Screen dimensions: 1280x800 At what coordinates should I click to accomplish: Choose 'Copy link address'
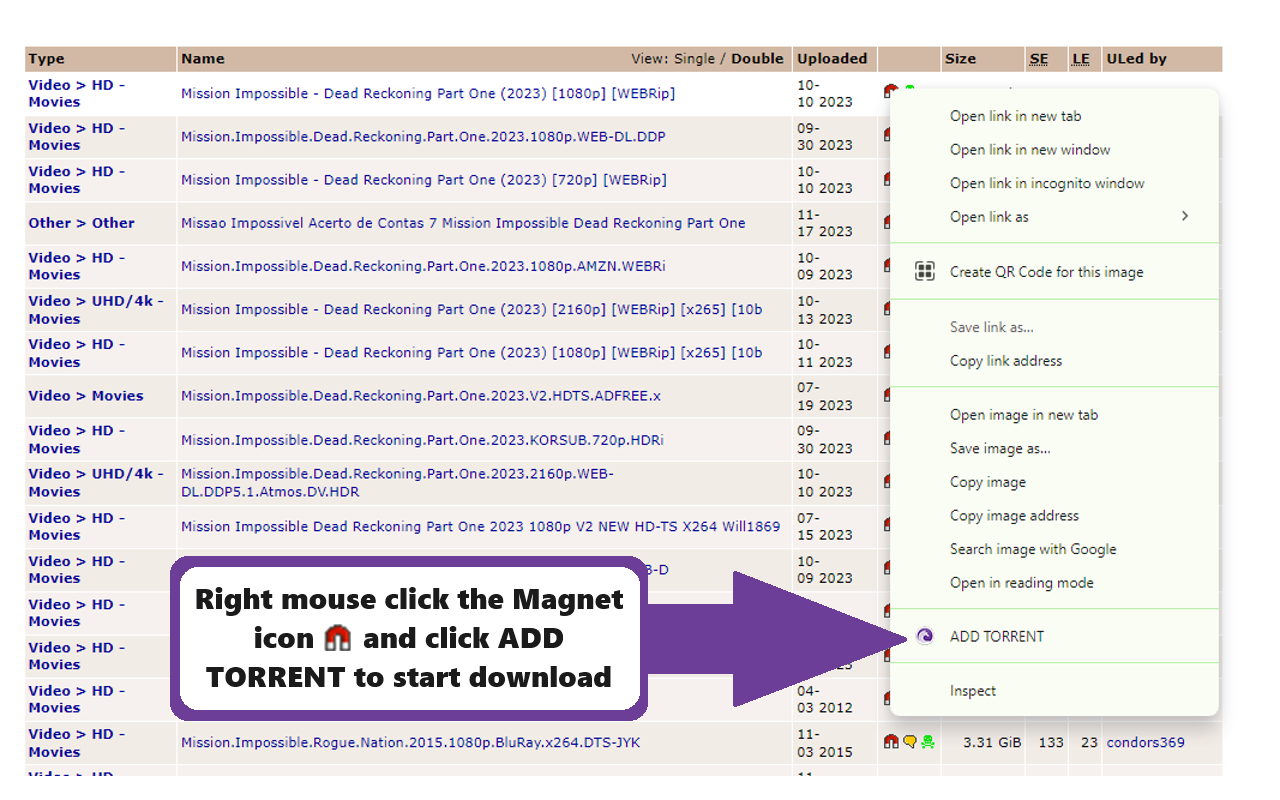(1055, 361)
